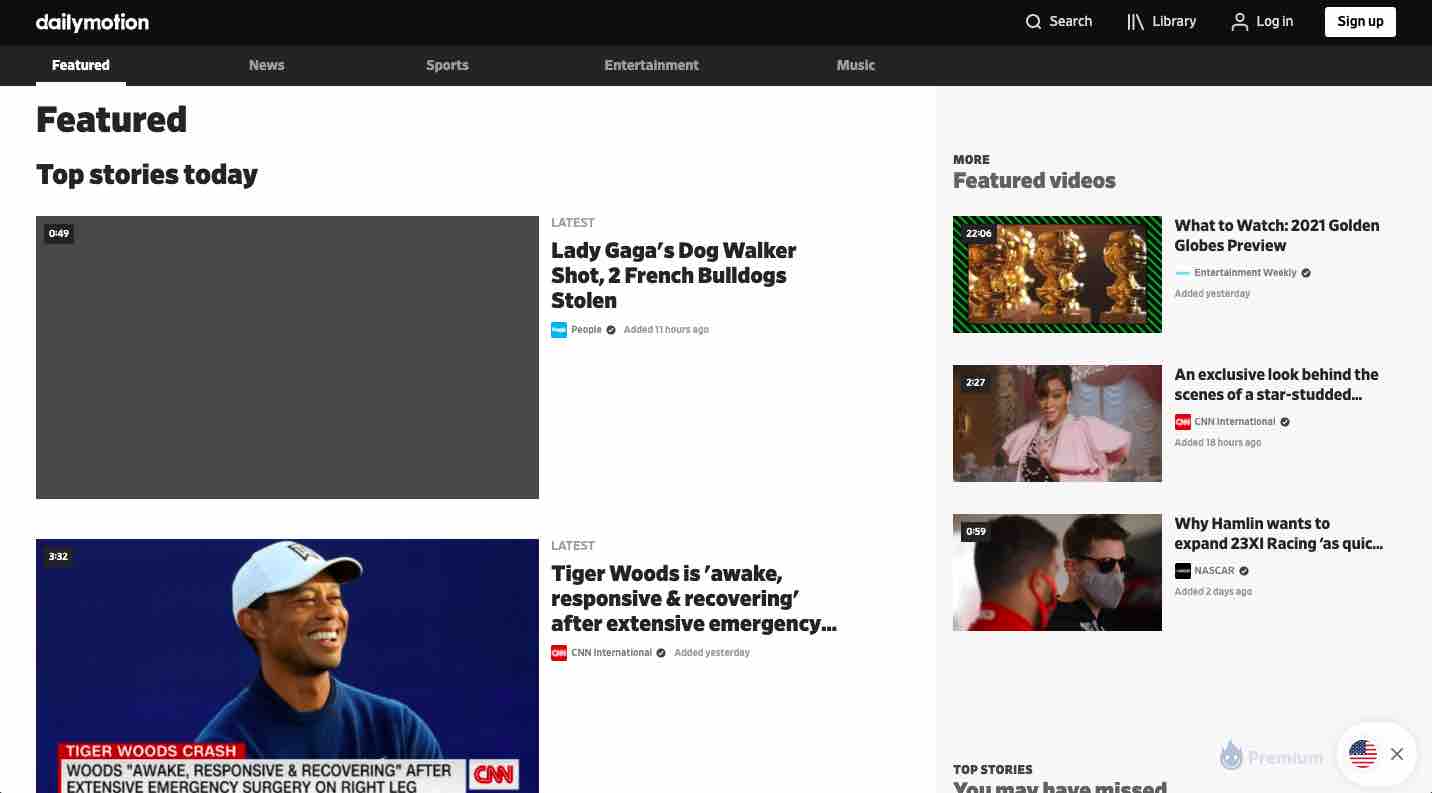Viewport: 1432px width, 793px height.
Task: Open What to Watch: 2021 Golden Globes title
Action: click(1277, 235)
